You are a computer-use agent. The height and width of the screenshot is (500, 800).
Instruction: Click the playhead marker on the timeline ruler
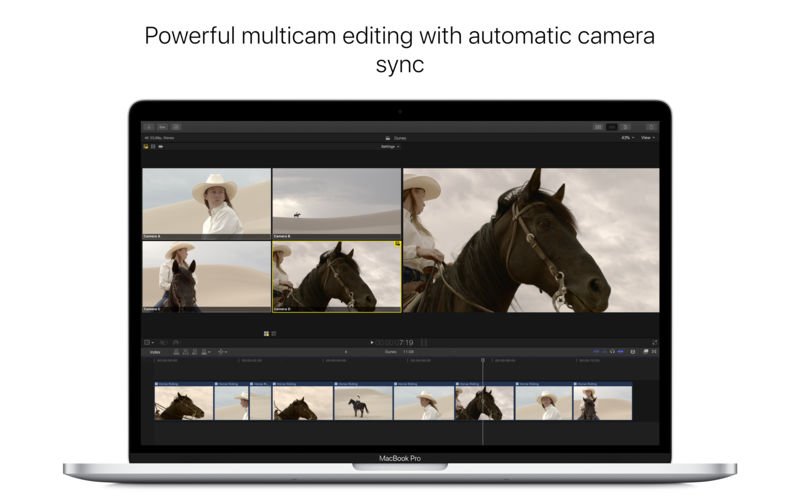(x=483, y=360)
